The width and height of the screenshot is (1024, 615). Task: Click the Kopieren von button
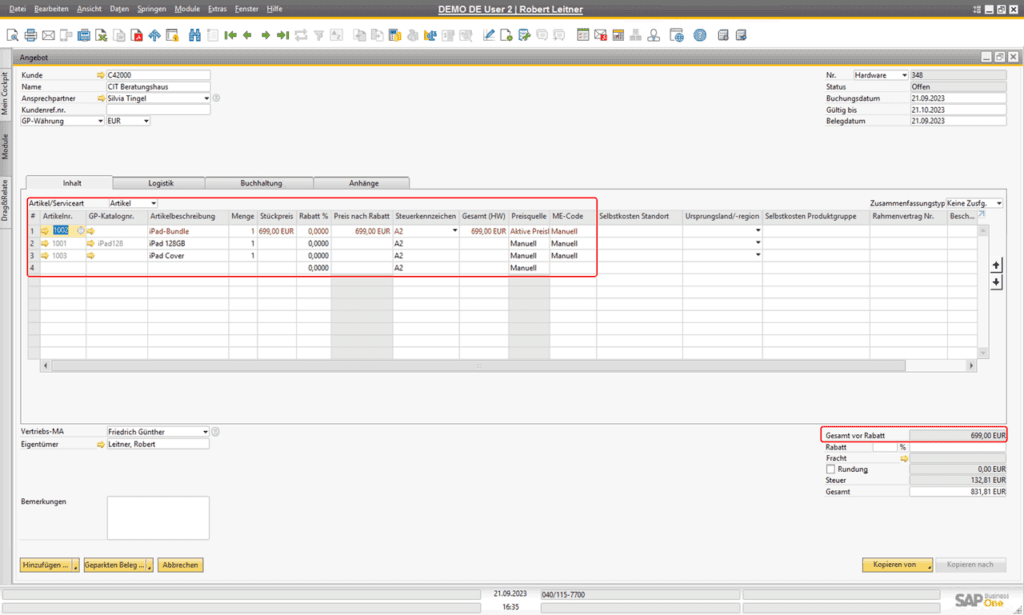tap(895, 565)
